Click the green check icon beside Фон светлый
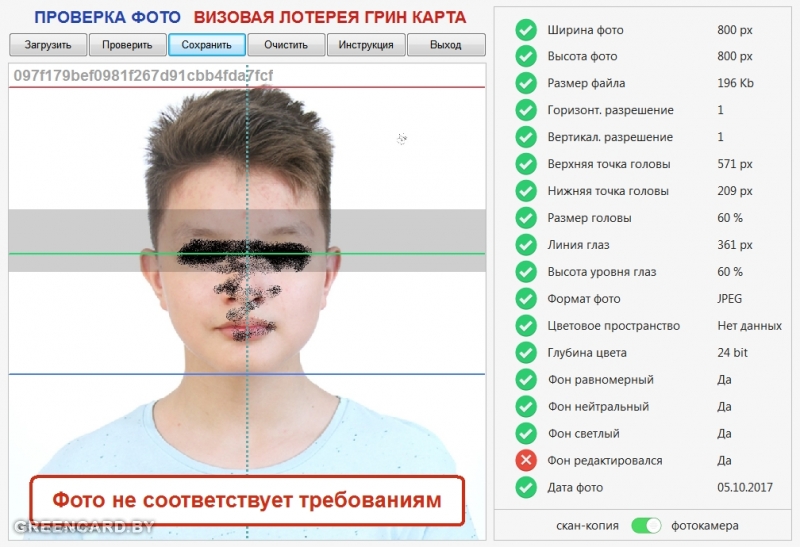This screenshot has height=547, width=800. coord(526,434)
